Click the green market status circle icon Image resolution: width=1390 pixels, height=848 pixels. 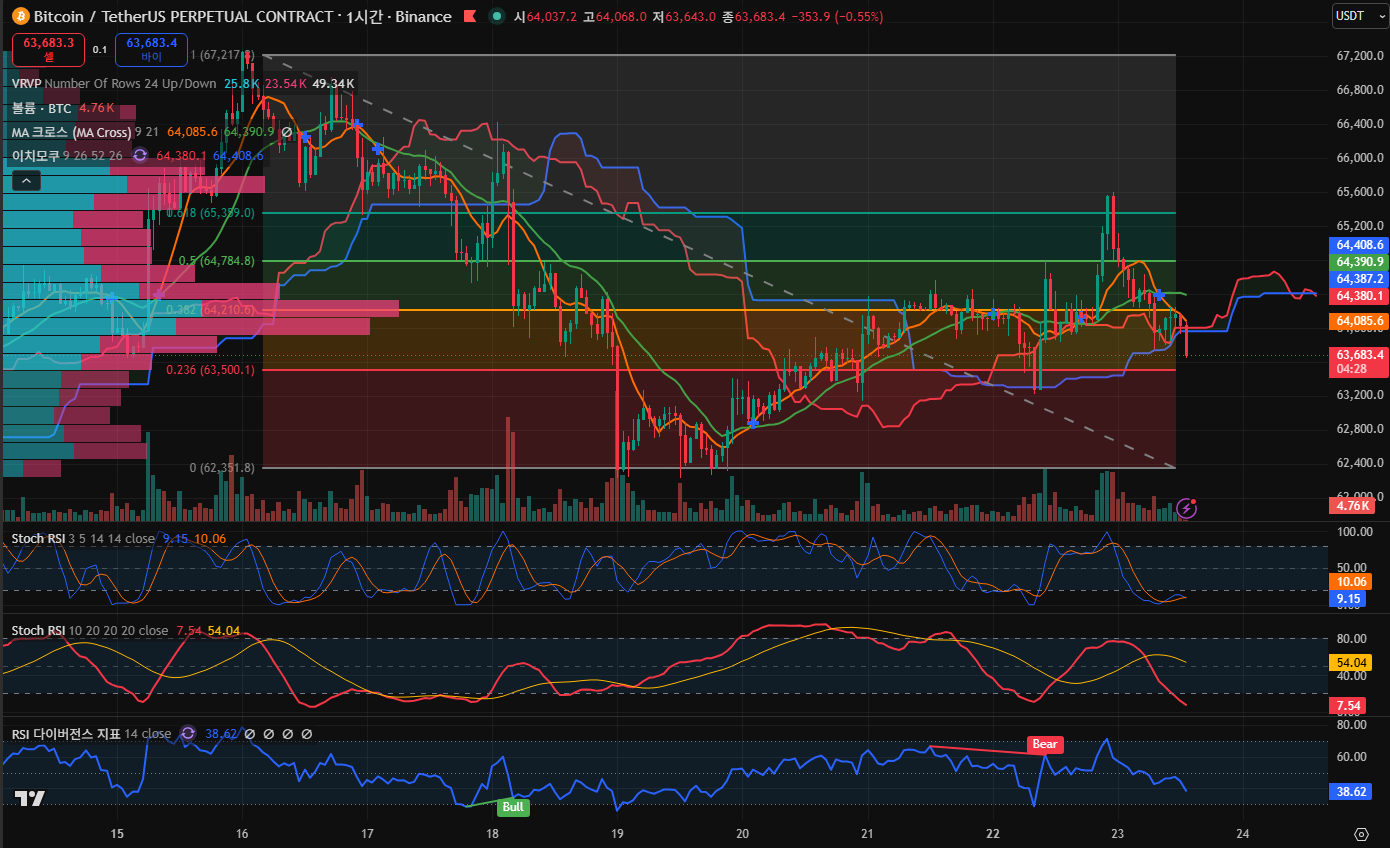[497, 17]
